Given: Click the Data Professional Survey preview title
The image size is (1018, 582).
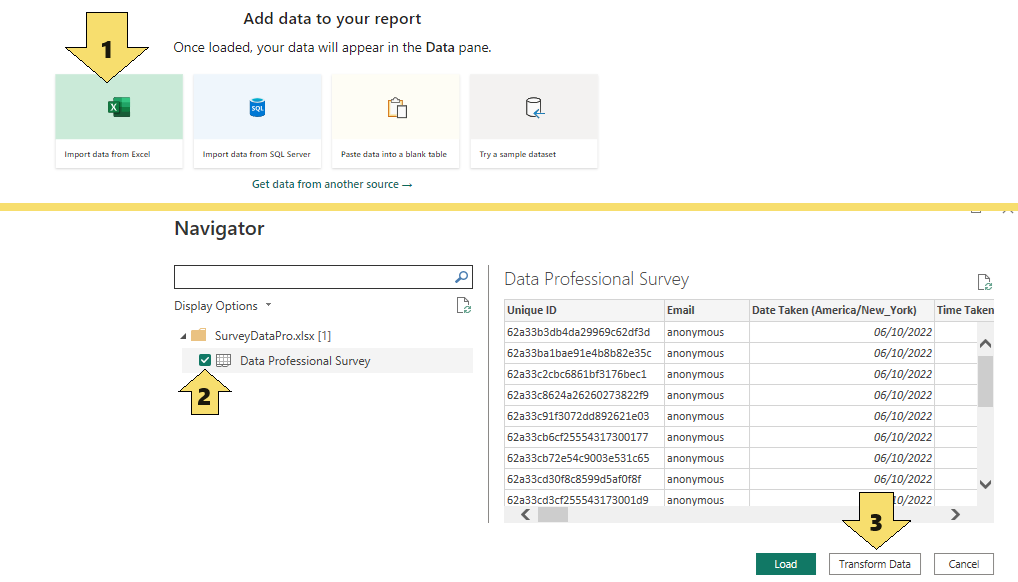Looking at the screenshot, I should (x=596, y=279).
